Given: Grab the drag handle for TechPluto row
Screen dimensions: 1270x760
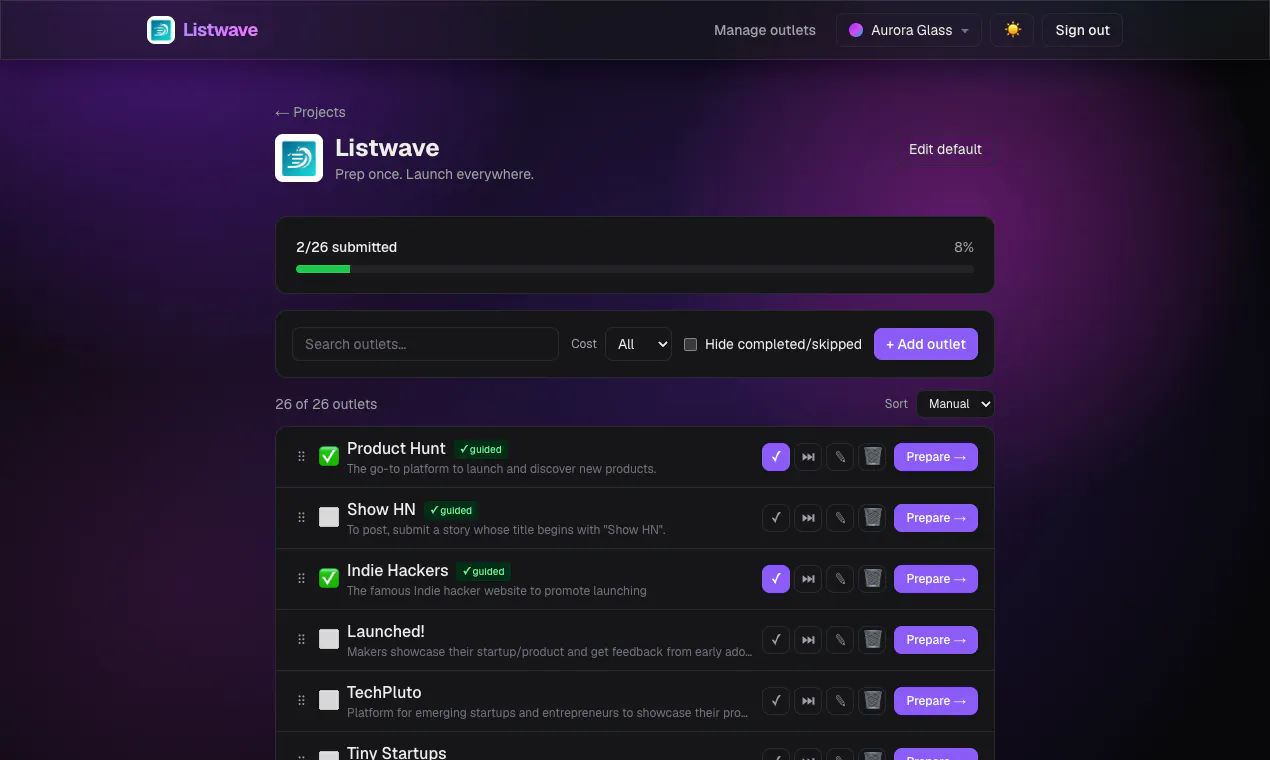Looking at the screenshot, I should click(301, 701).
